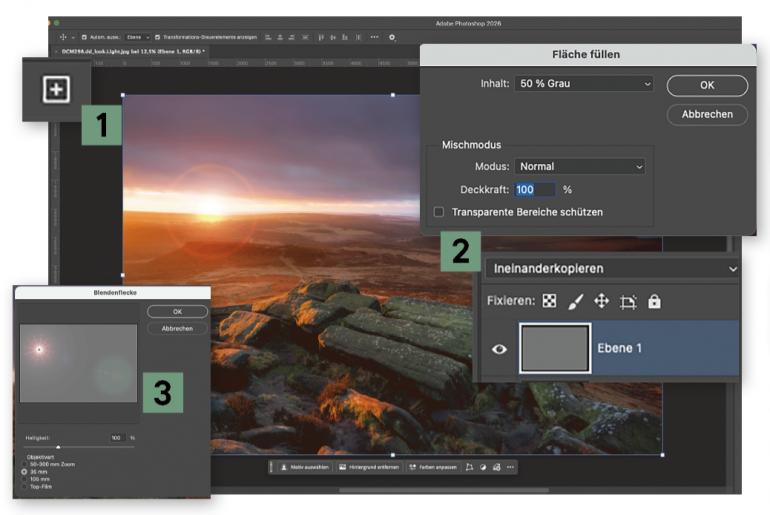This screenshot has width=770, height=515.
Task: Click the lock transparent pixels icon
Action: pyautogui.click(x=550, y=301)
